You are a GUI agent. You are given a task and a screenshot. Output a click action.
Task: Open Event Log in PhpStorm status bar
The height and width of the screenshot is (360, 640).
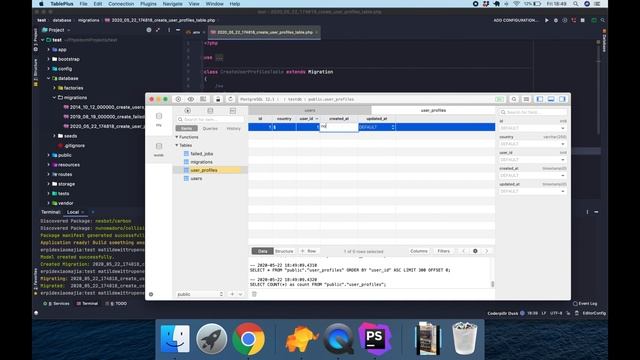585,304
